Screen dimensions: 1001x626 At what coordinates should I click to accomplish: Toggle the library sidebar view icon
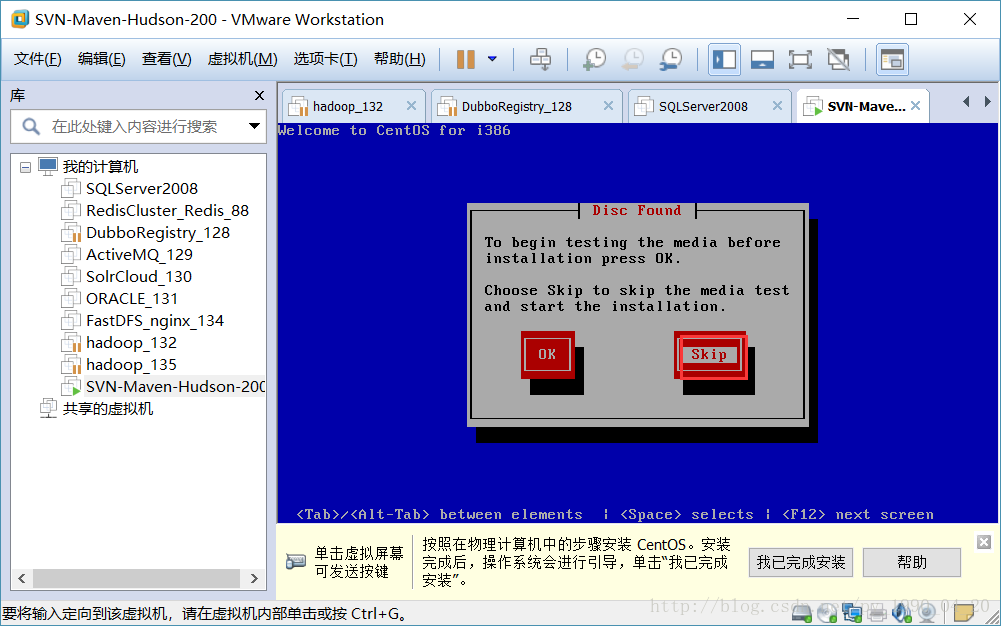(x=725, y=60)
